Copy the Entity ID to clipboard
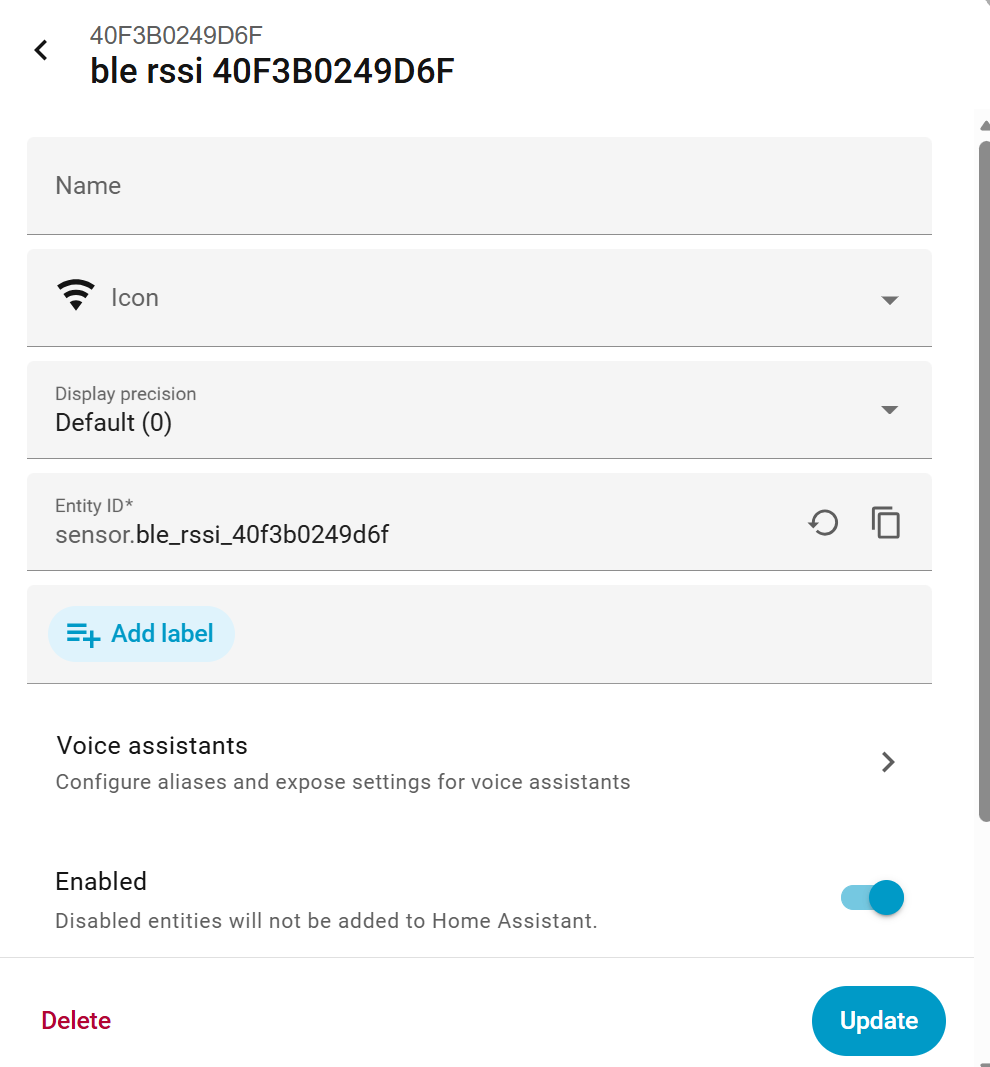Image resolution: width=990 pixels, height=1067 pixels. pyautogui.click(x=885, y=522)
